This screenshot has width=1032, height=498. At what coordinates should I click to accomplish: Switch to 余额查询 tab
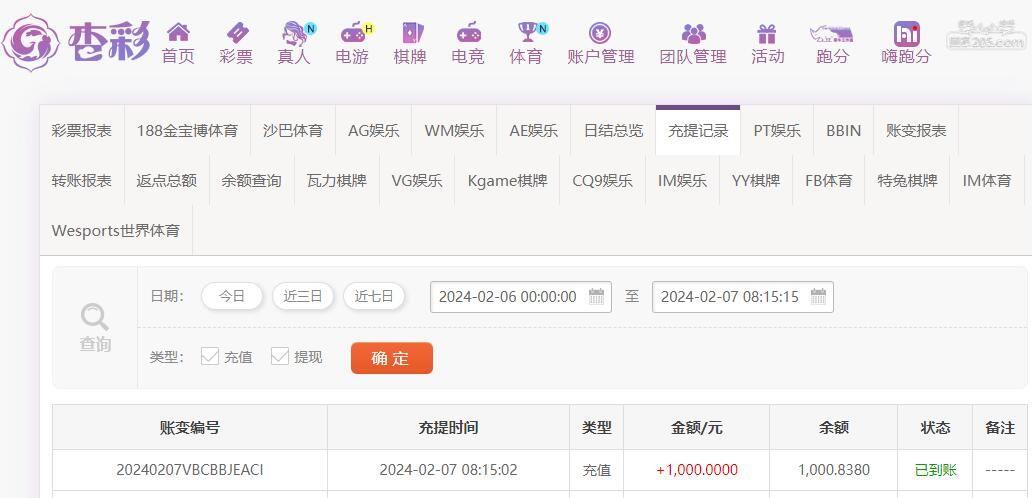tap(251, 180)
